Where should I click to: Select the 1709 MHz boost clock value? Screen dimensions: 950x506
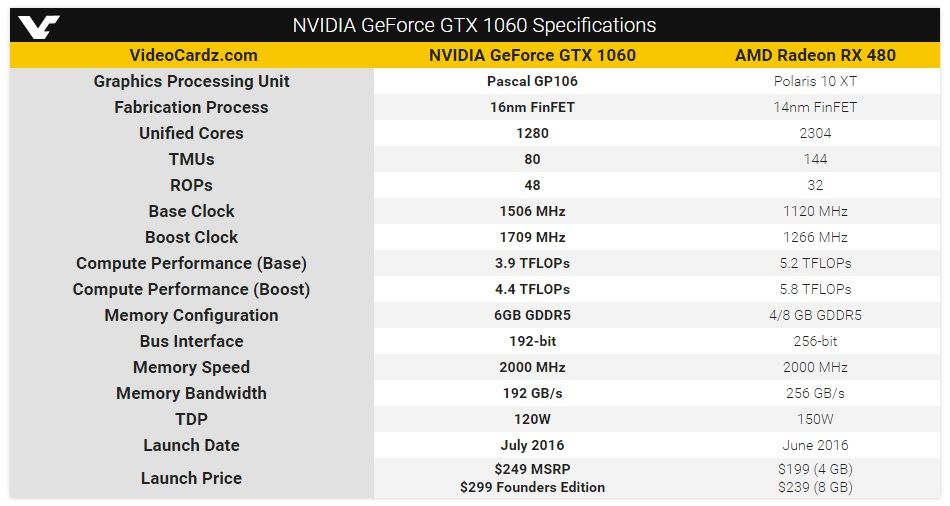point(532,237)
